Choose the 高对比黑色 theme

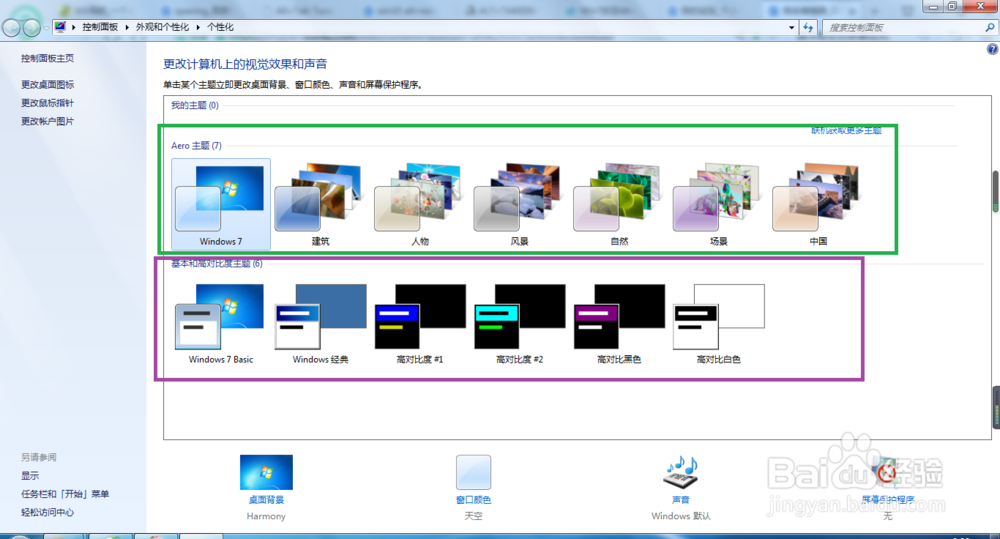(x=619, y=323)
